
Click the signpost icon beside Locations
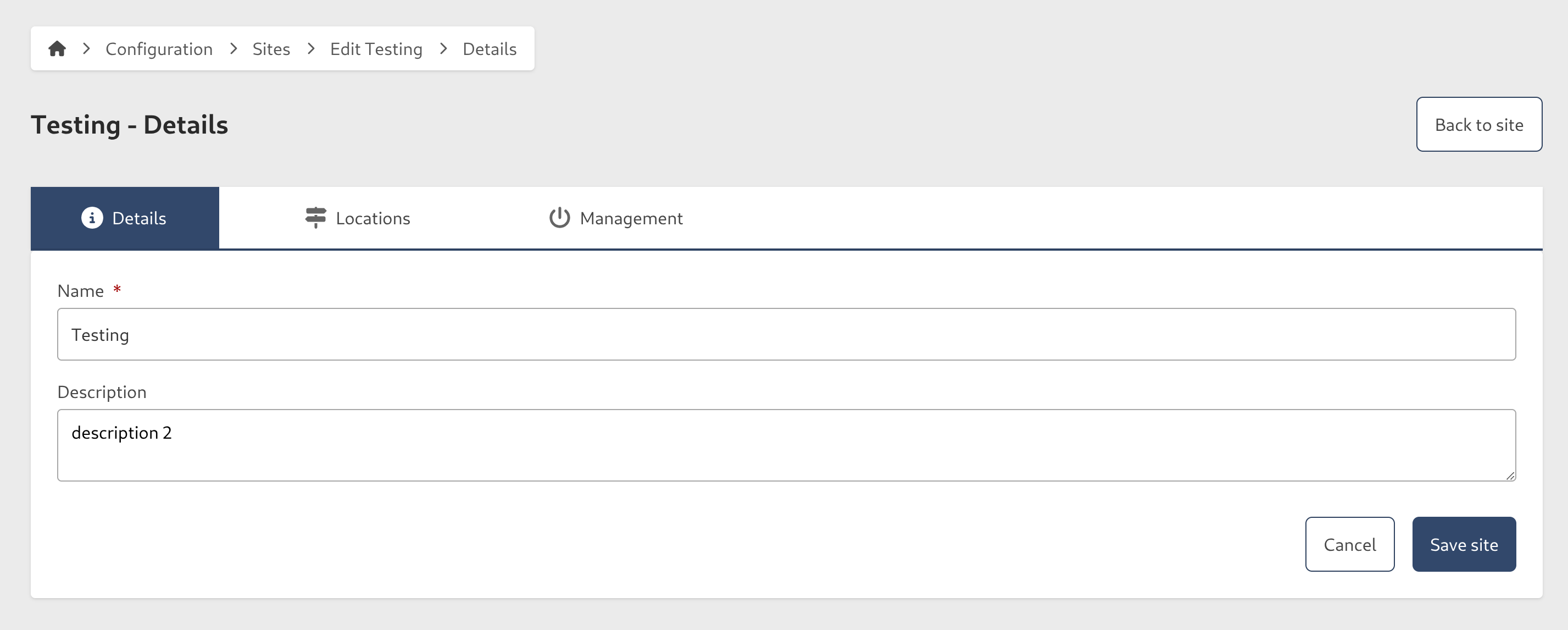point(315,218)
